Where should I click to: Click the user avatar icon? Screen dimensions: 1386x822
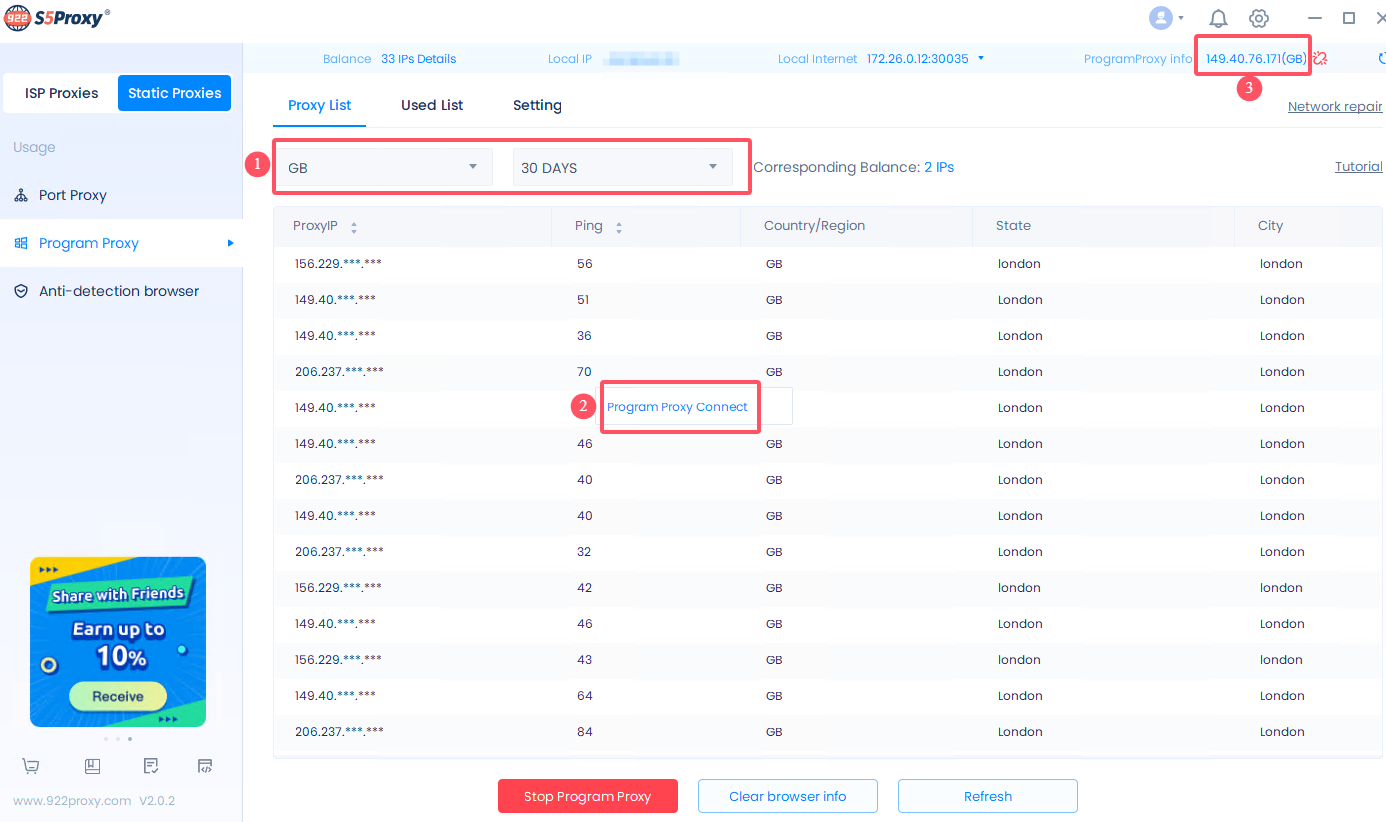[x=1161, y=18]
